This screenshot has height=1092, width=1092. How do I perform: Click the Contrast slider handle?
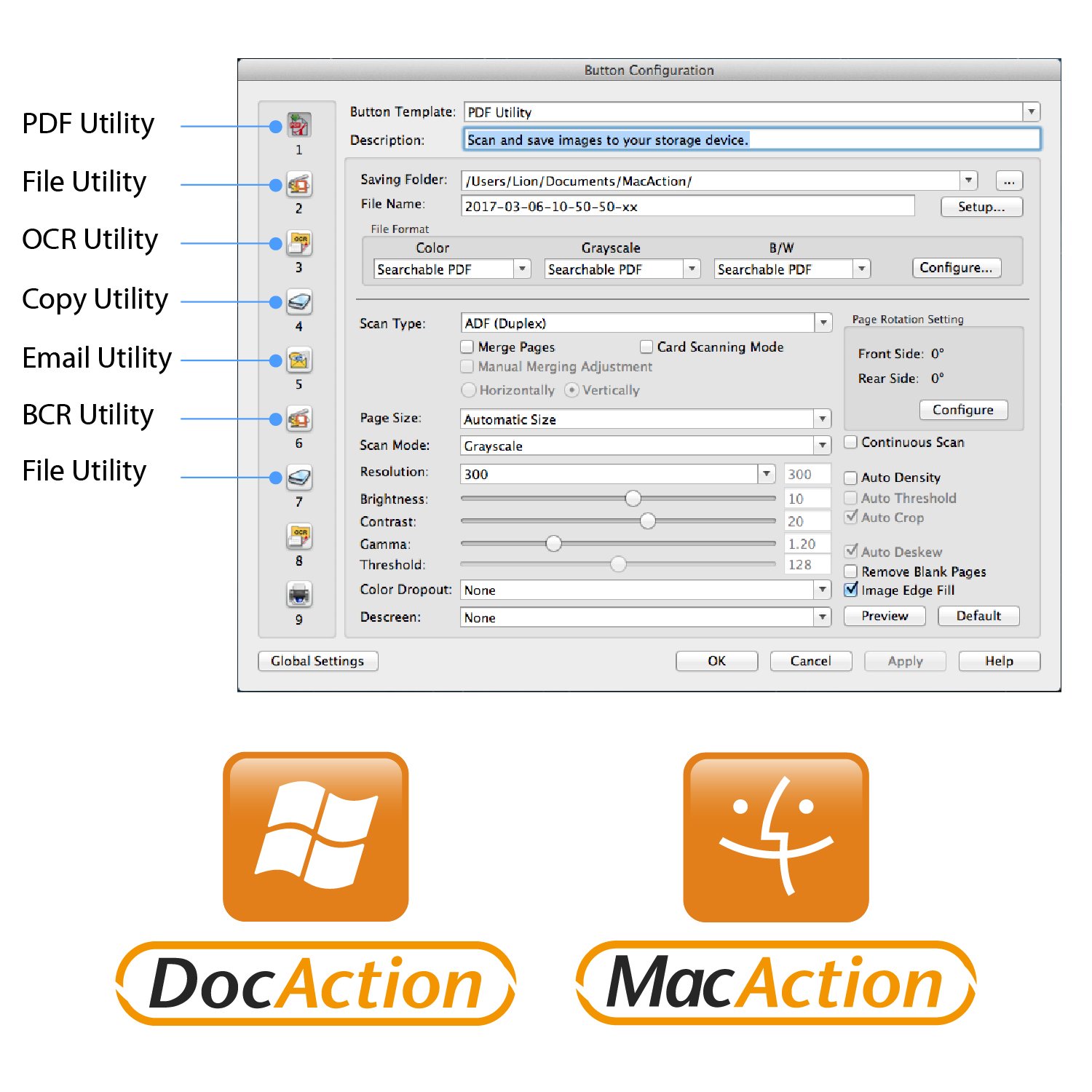(x=648, y=521)
